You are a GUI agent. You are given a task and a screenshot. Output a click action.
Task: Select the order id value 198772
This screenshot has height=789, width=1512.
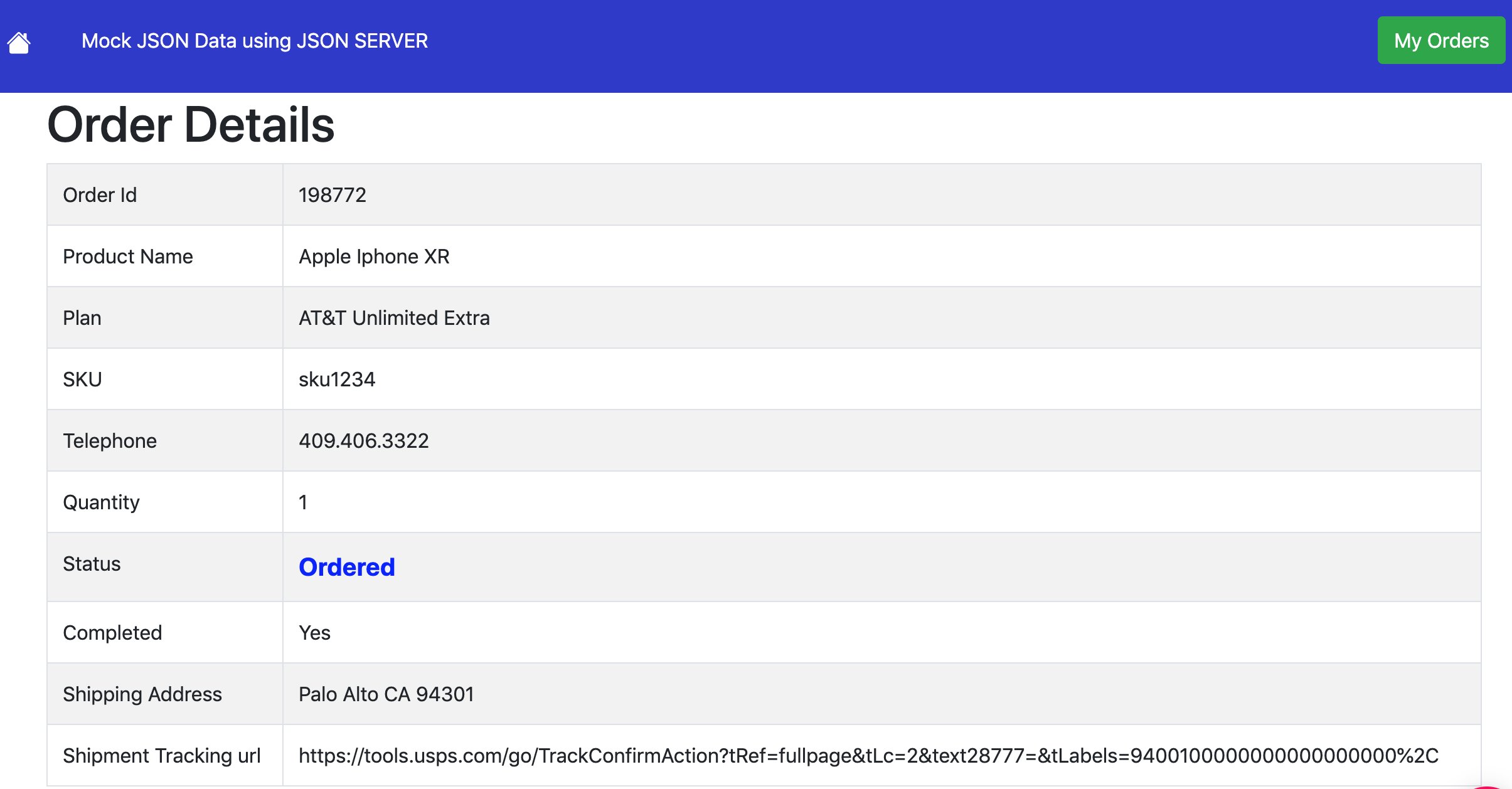pos(332,195)
